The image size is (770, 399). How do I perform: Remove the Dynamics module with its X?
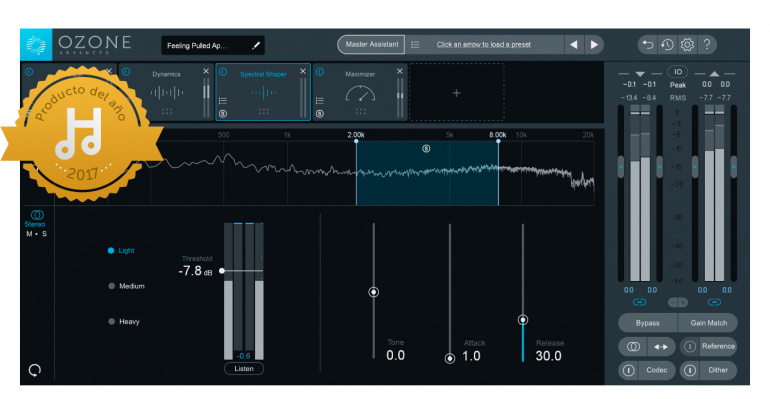coord(206,72)
